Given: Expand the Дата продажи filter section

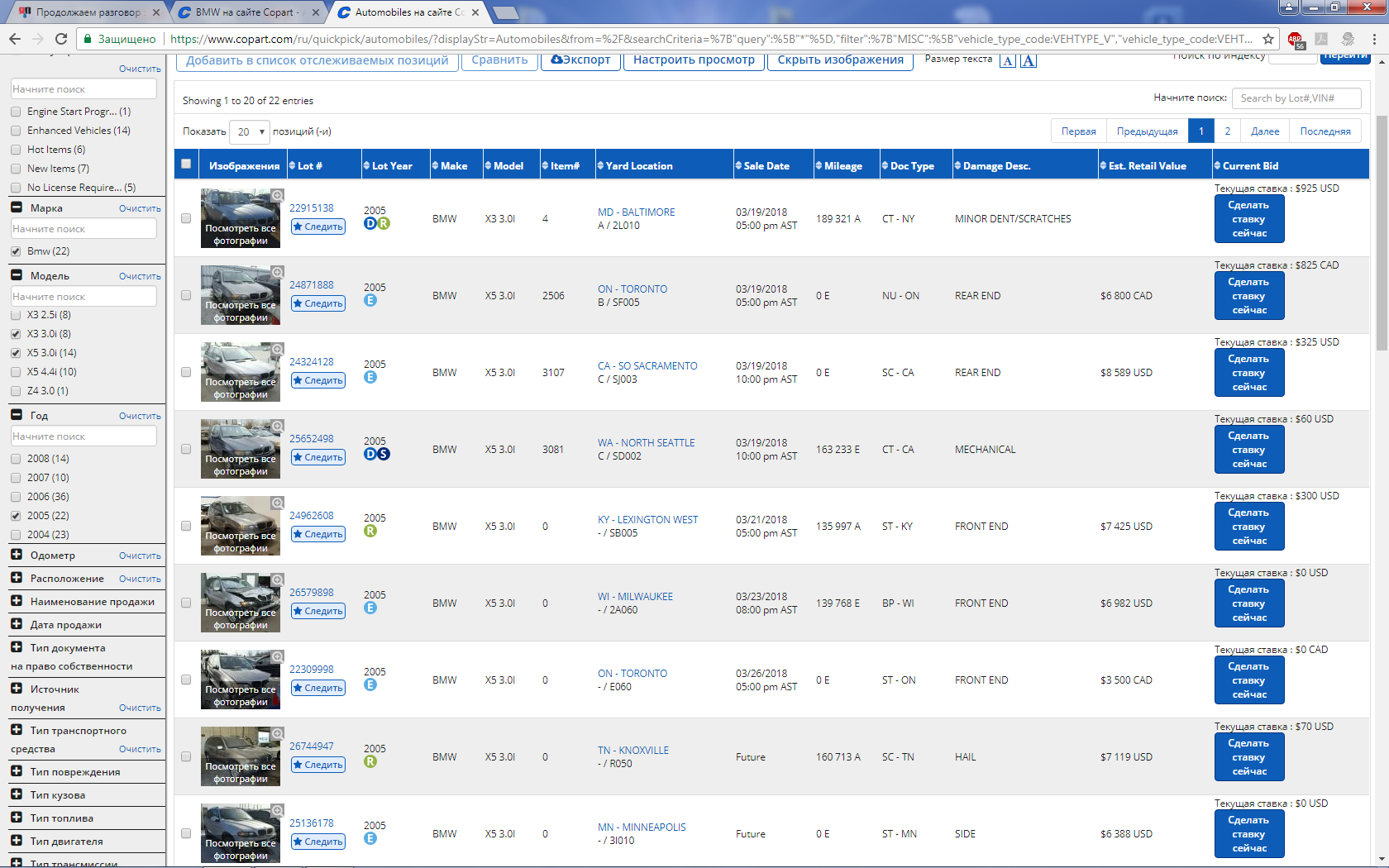Looking at the screenshot, I should (17, 624).
